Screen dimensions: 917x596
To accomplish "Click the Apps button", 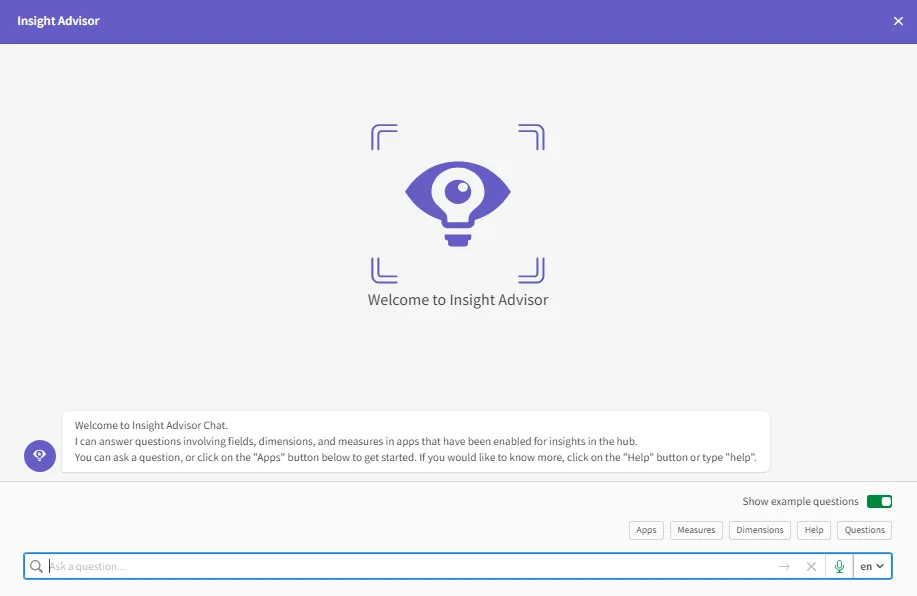I will 646,530.
